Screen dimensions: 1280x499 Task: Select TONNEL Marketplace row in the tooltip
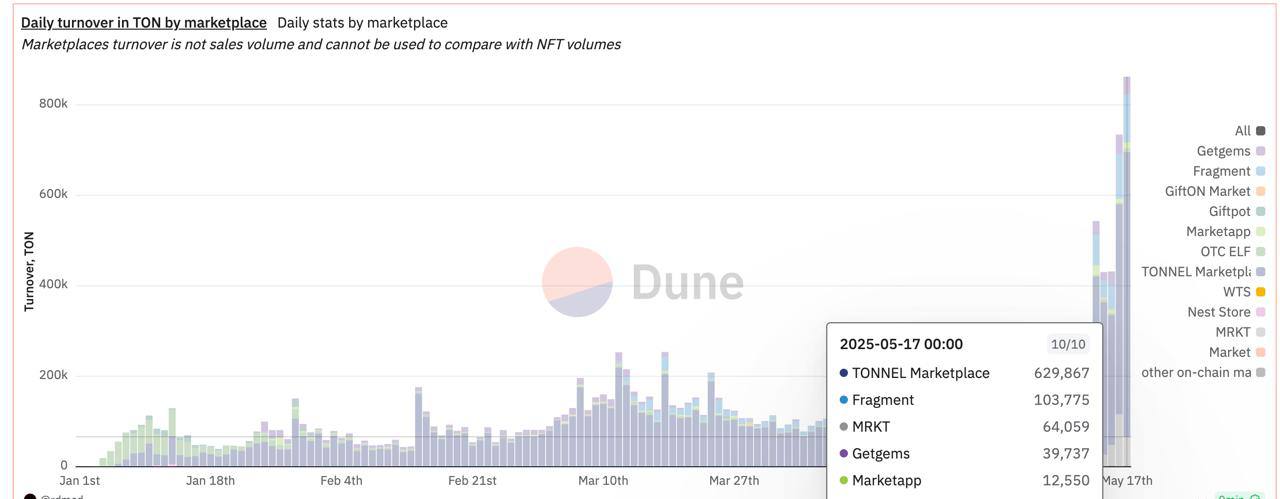(x=964, y=373)
